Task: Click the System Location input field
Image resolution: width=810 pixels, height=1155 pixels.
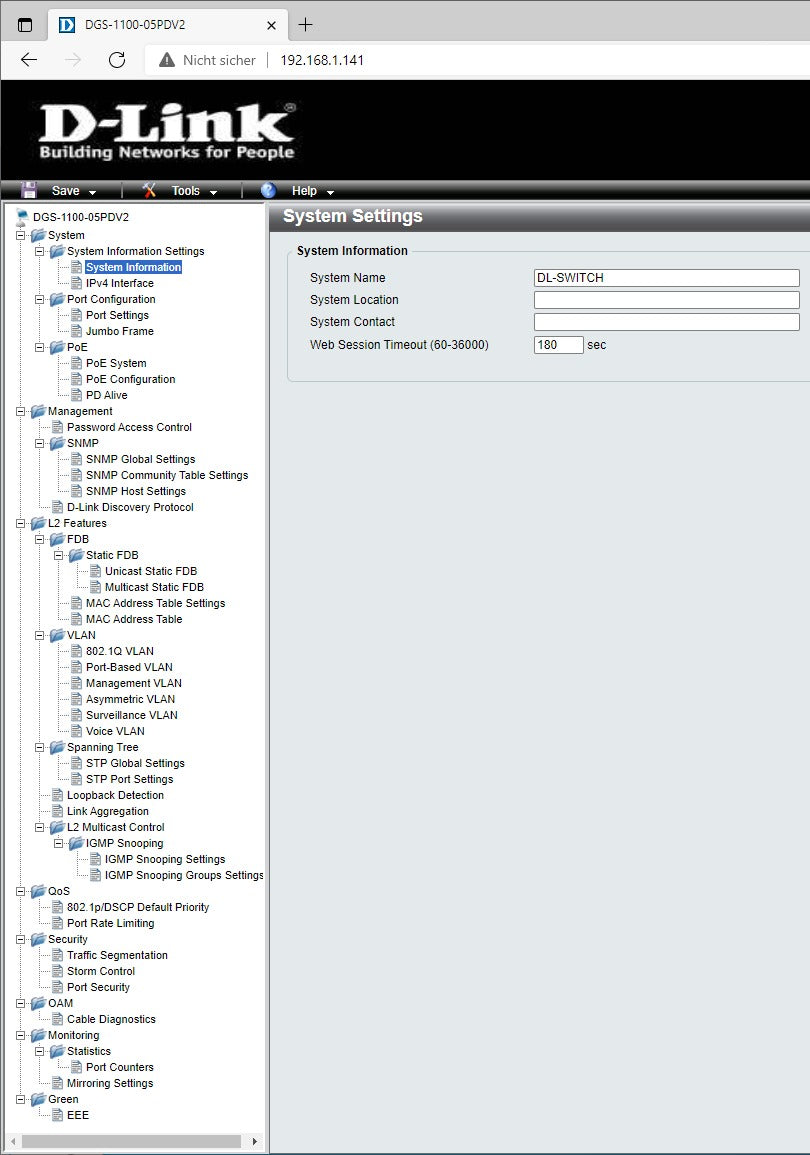Action: tap(666, 300)
